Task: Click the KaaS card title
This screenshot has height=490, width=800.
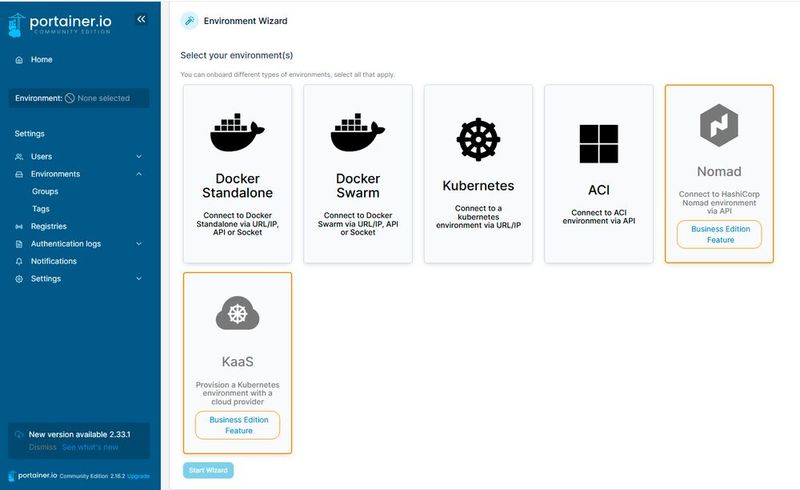Action: click(x=238, y=362)
